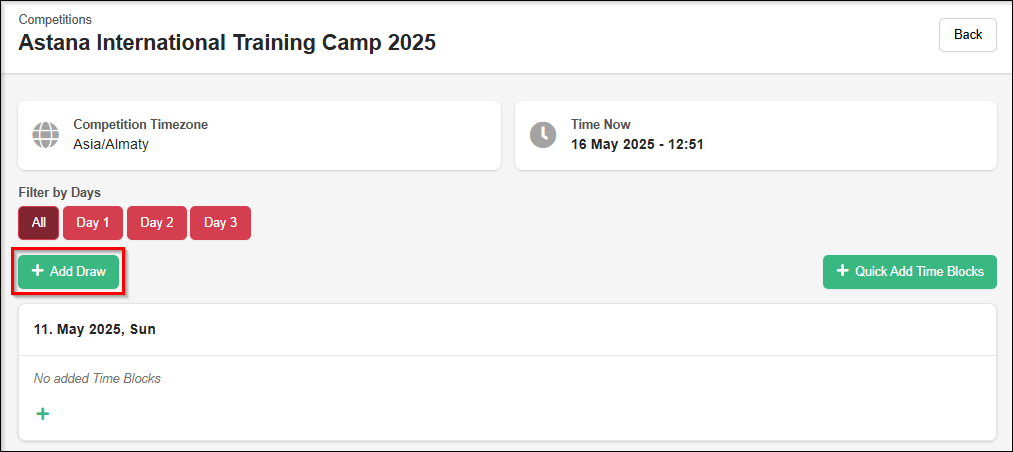Select the Asia/Almaty timezone value

(111, 144)
